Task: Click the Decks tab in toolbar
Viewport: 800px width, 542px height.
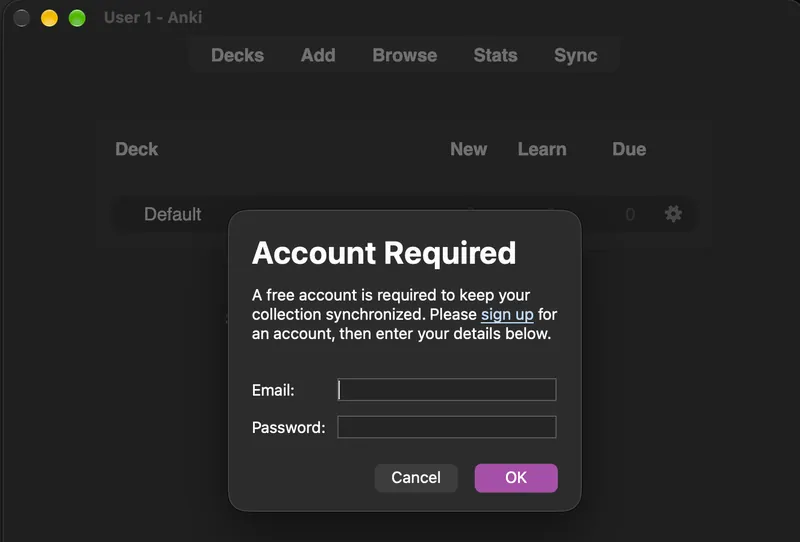Action: tap(238, 55)
